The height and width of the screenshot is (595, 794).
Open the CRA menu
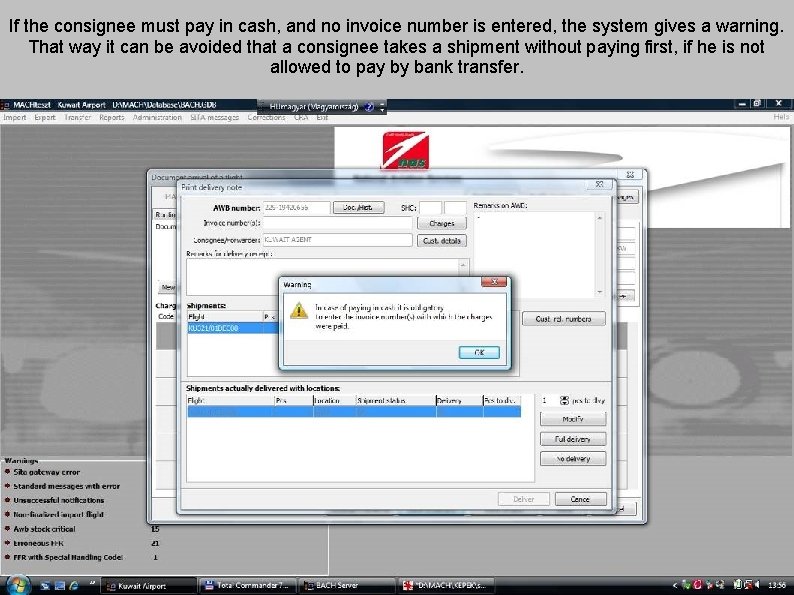click(301, 117)
